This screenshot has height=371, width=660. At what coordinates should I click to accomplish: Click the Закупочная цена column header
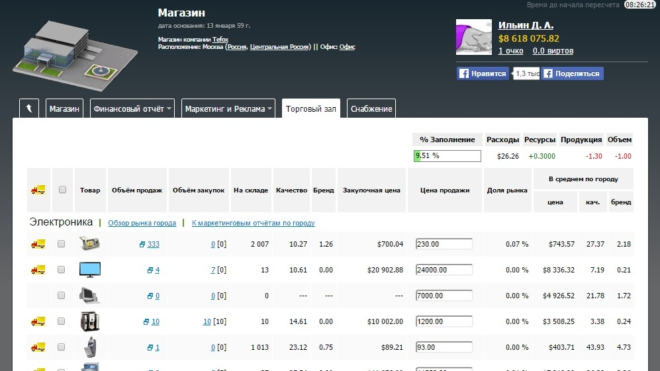click(x=371, y=190)
